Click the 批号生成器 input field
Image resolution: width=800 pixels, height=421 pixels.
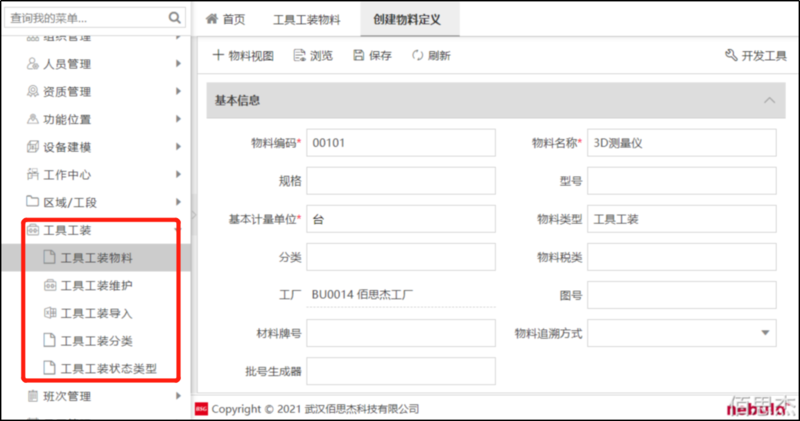401,371
